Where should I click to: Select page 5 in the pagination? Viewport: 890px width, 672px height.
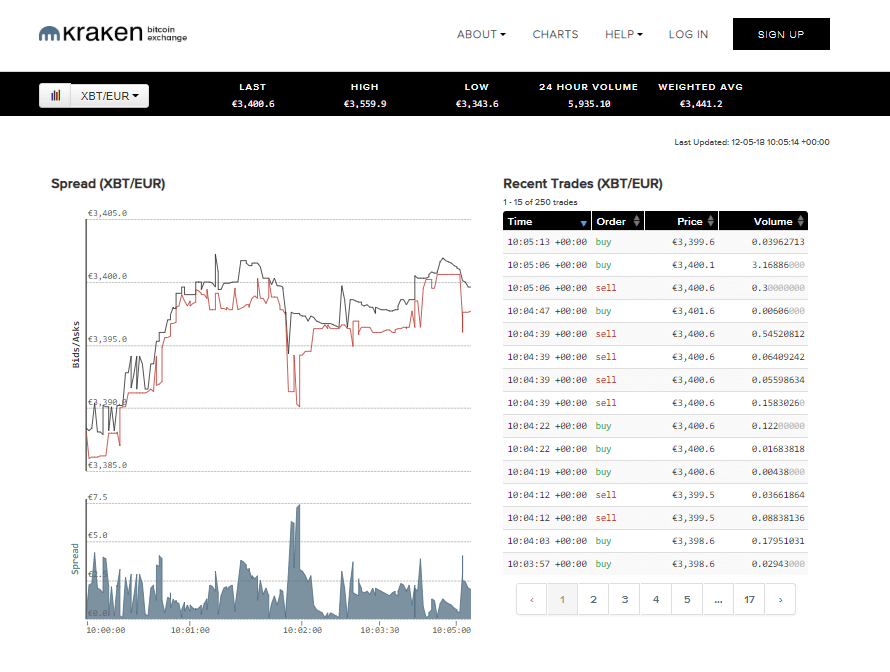coord(687,600)
